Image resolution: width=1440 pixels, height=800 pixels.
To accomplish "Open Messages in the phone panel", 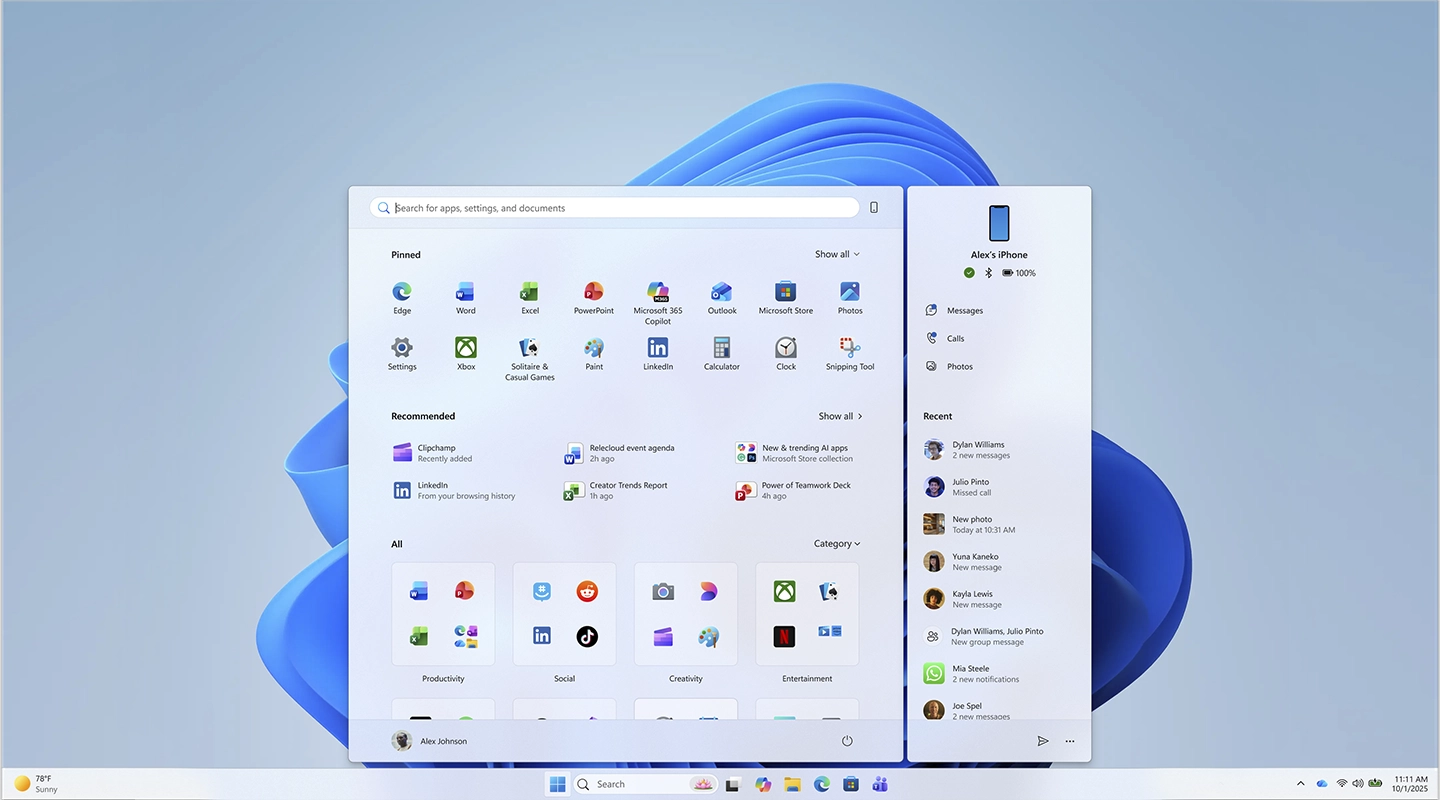I will click(x=955, y=310).
